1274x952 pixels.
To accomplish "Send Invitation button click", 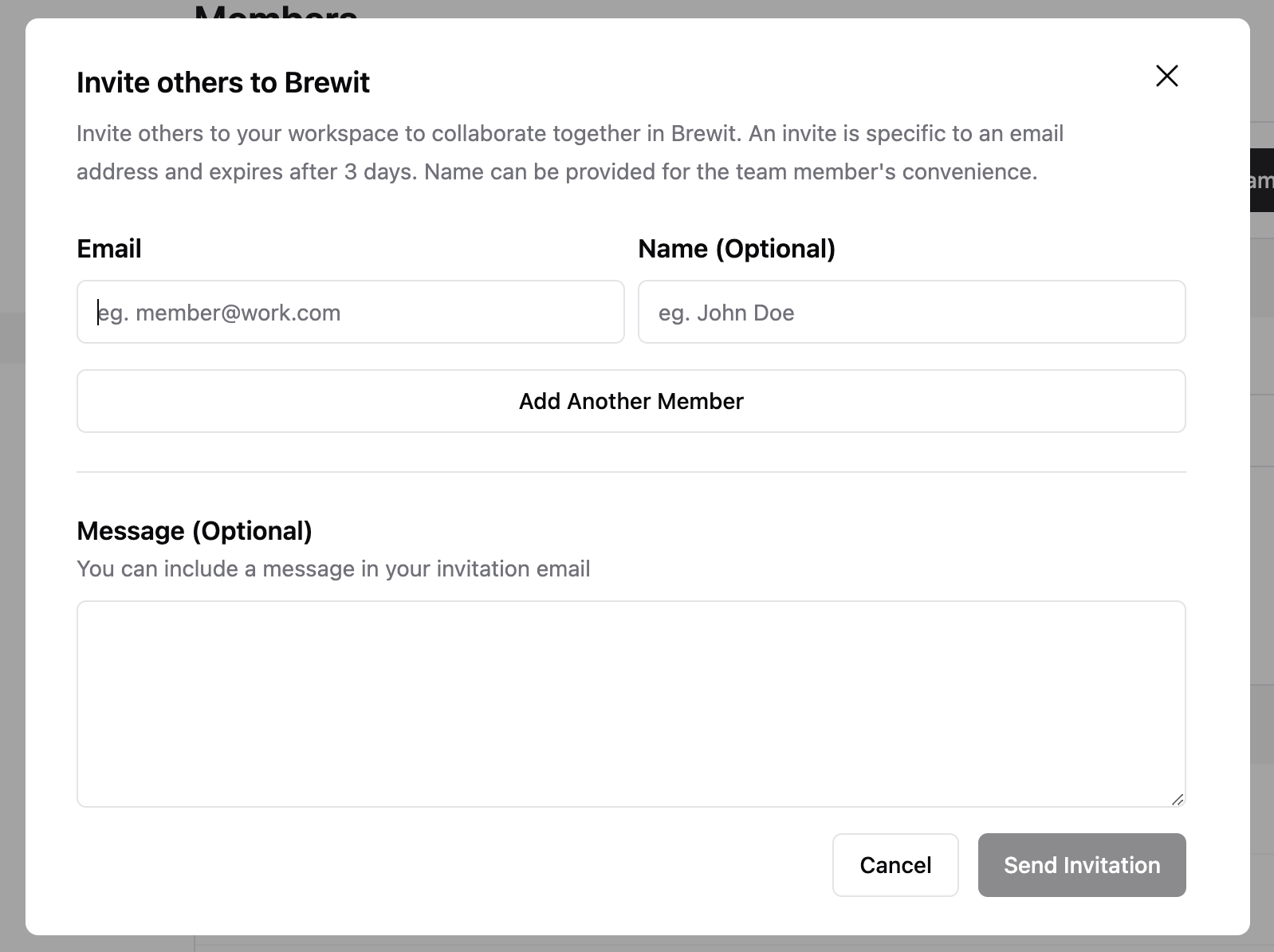I will (1082, 865).
